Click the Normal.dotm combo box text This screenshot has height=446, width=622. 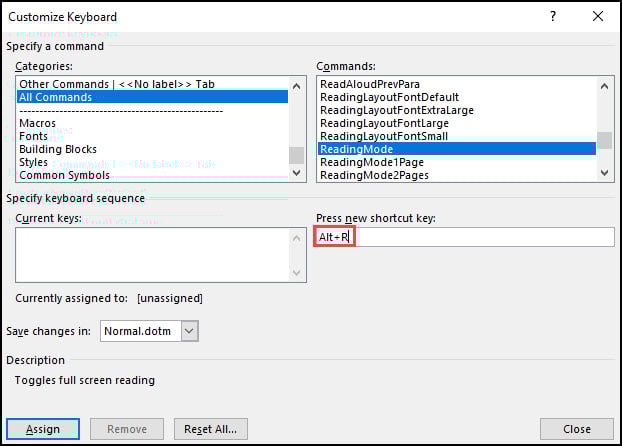[x=140, y=331]
